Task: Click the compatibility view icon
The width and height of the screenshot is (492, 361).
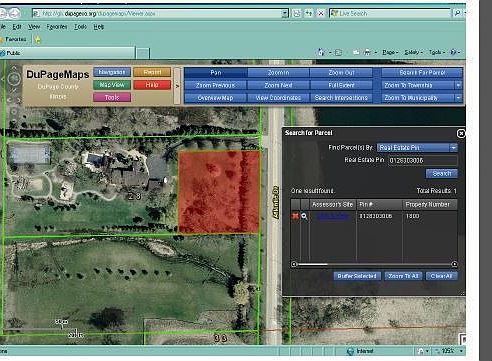Action: coord(296,13)
